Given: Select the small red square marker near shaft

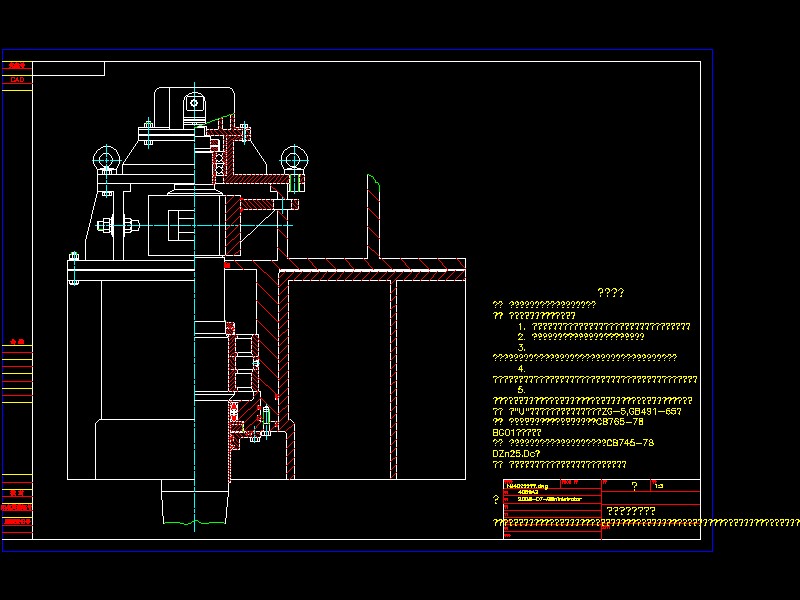Looking at the screenshot, I should click(x=227, y=266).
